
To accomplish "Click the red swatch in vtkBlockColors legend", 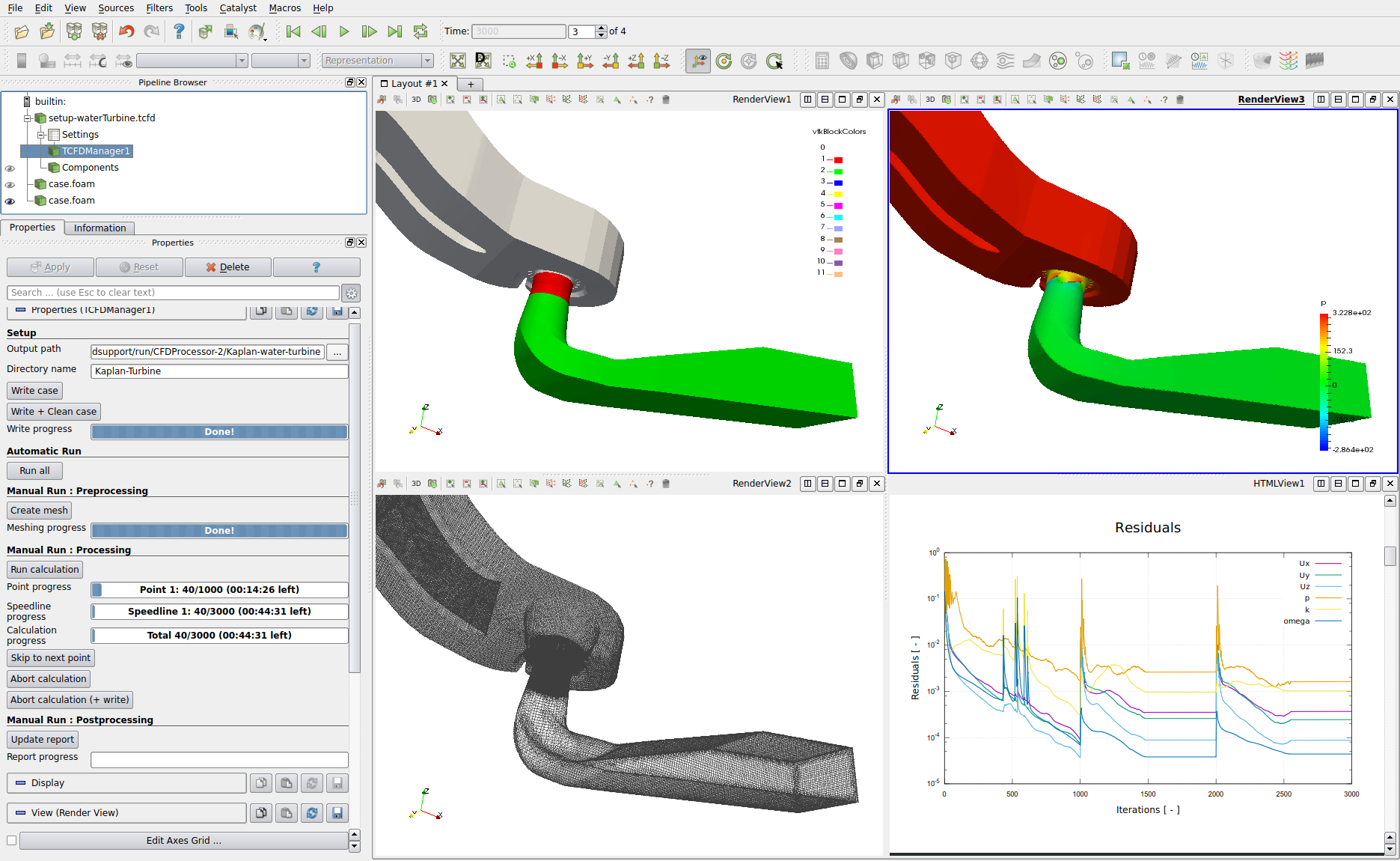I will coord(837,159).
